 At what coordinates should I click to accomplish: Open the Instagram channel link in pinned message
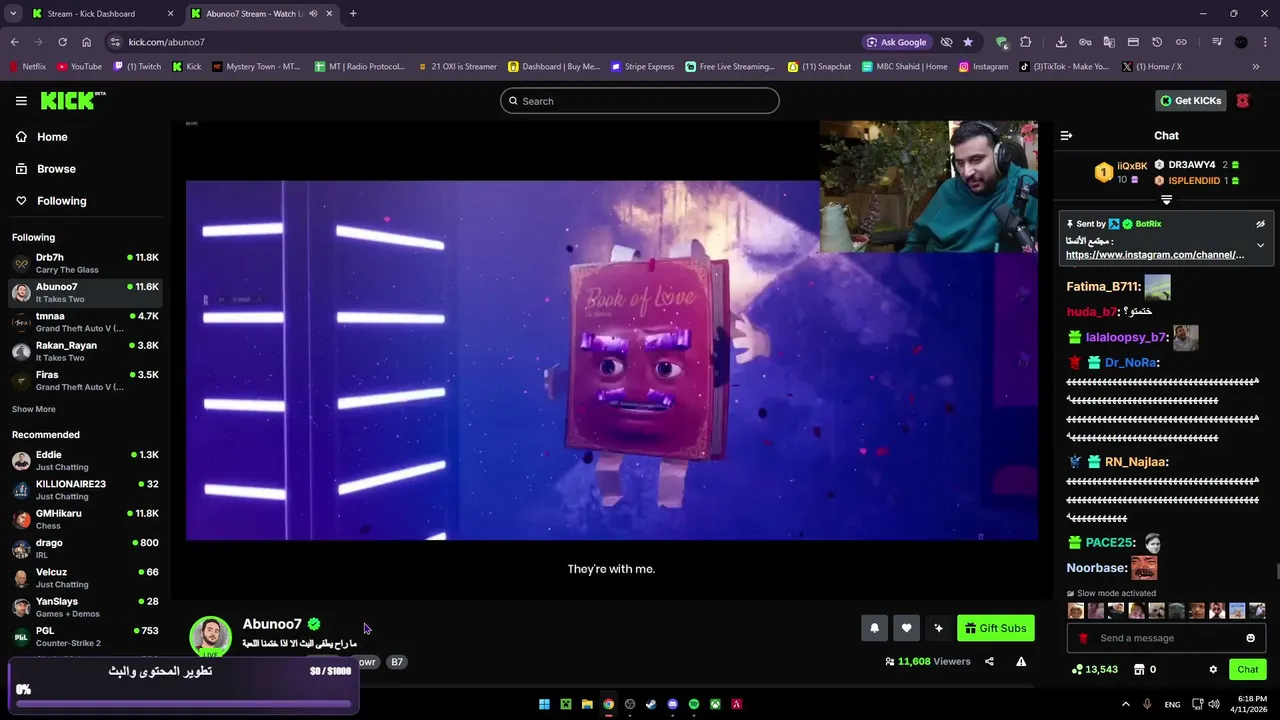[1155, 255]
